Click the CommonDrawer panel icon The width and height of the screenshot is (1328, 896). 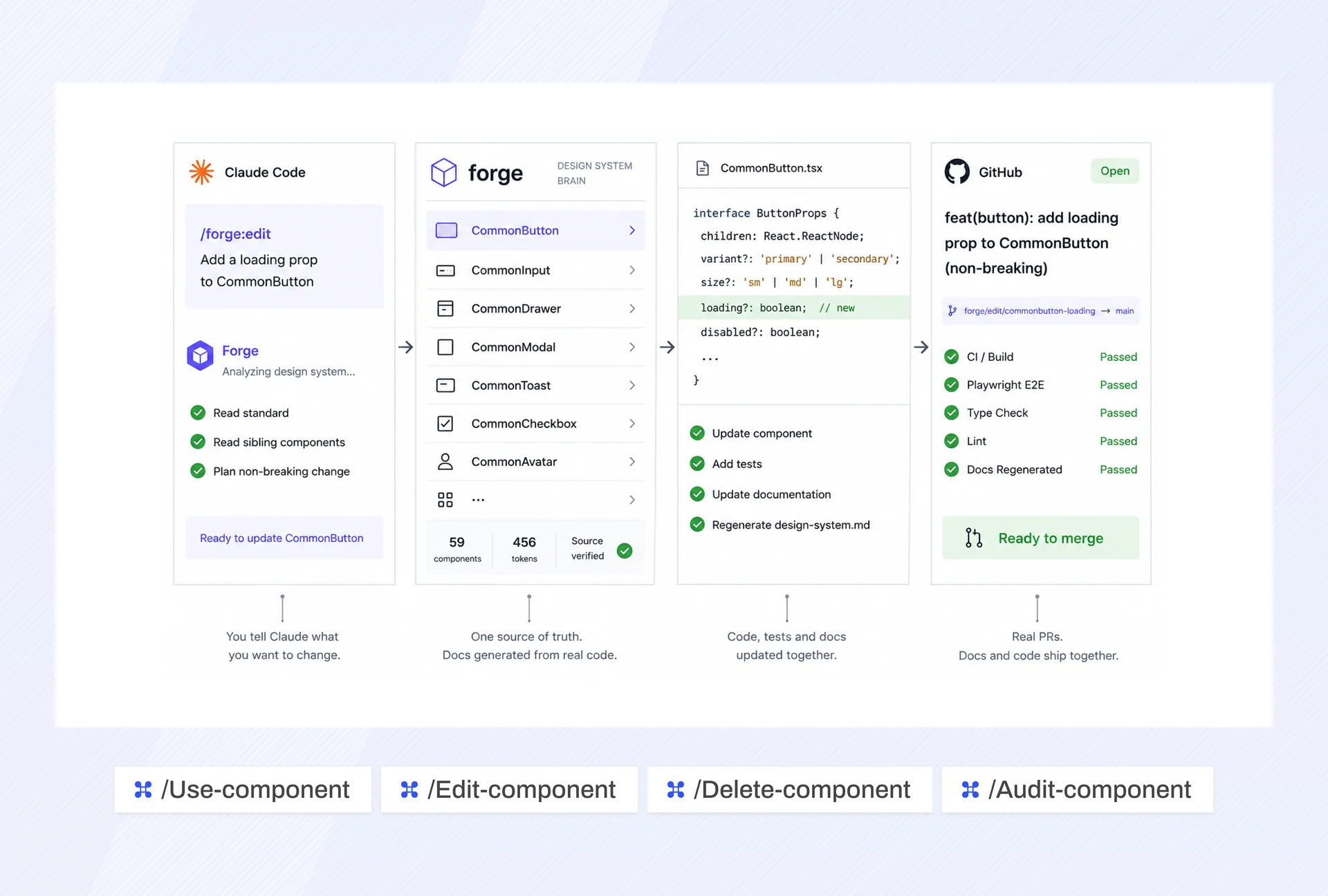[x=445, y=308]
